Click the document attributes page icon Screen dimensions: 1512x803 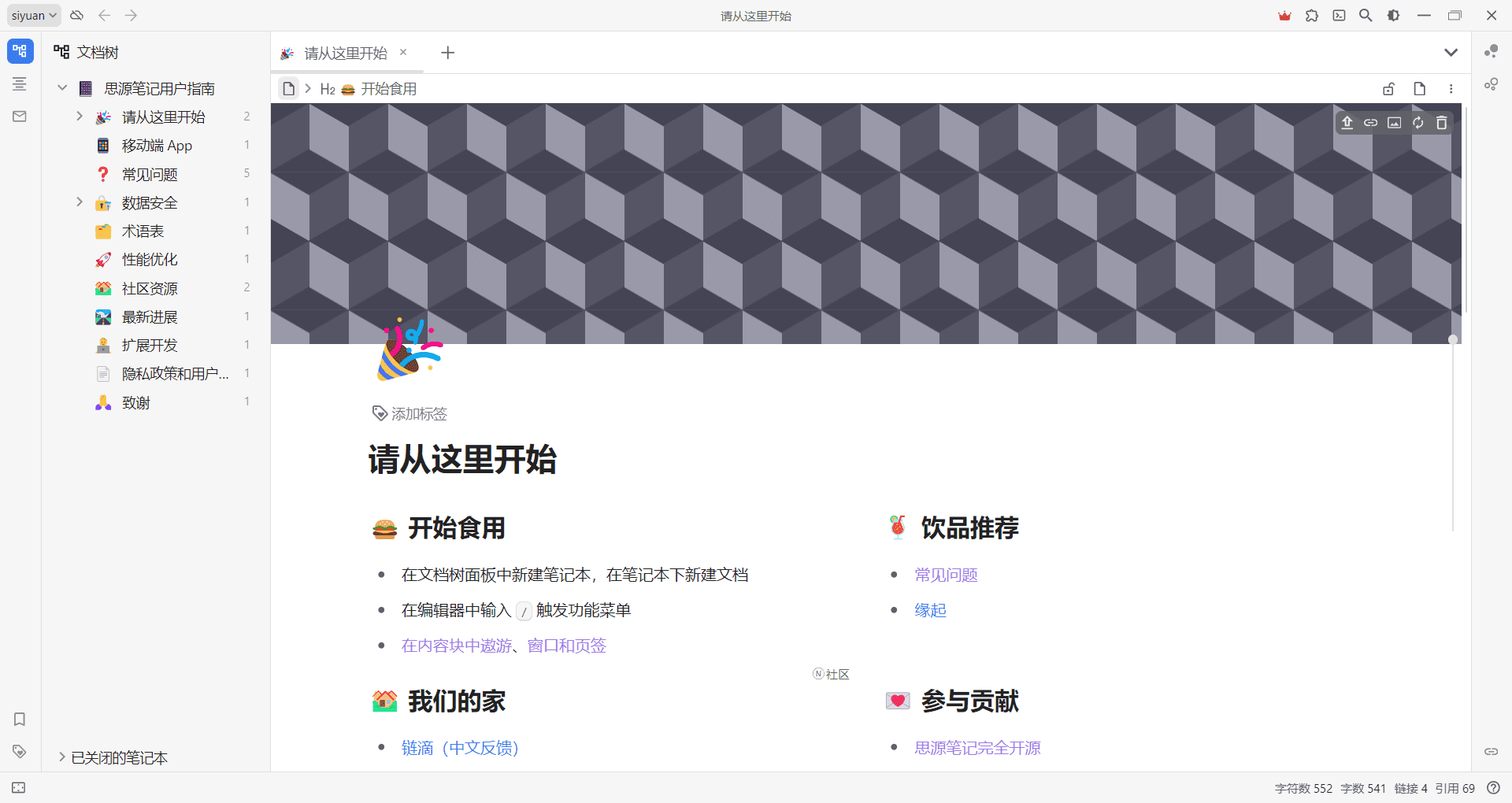[x=1419, y=89]
